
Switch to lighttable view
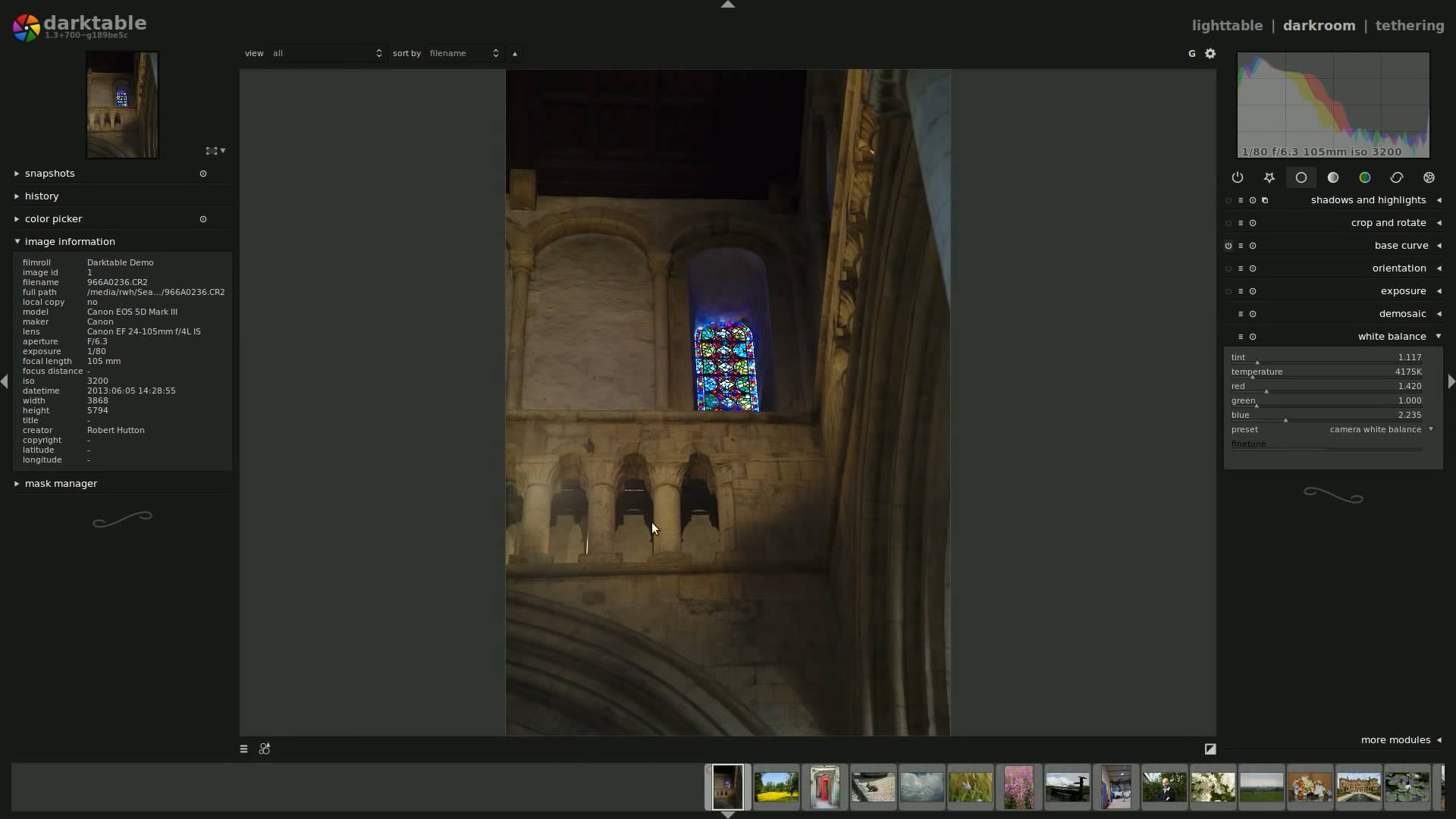pyautogui.click(x=1226, y=25)
